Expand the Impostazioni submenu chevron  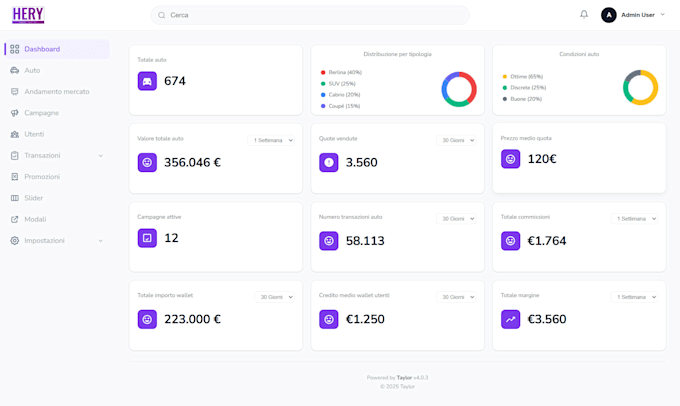click(x=101, y=241)
